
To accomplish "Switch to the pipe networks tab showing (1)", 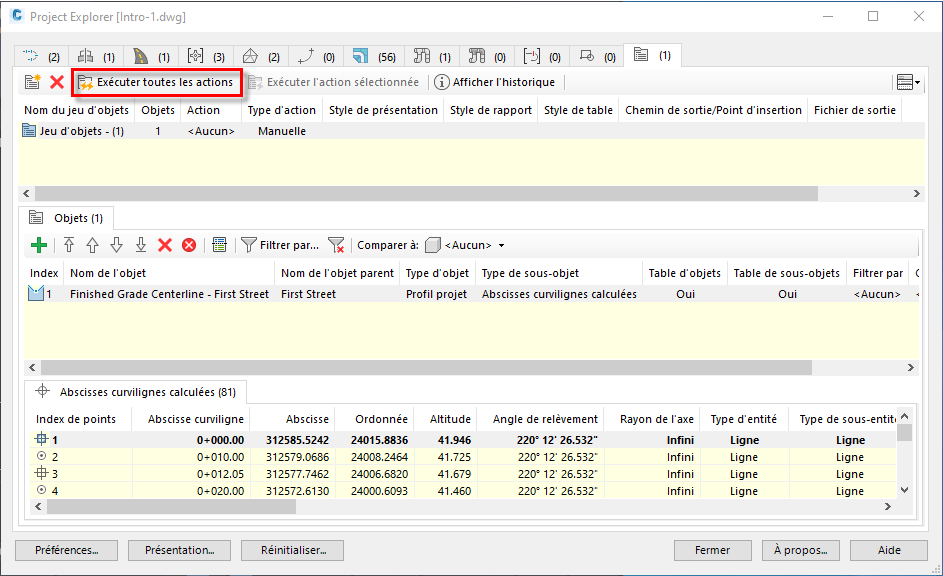I will coord(432,57).
